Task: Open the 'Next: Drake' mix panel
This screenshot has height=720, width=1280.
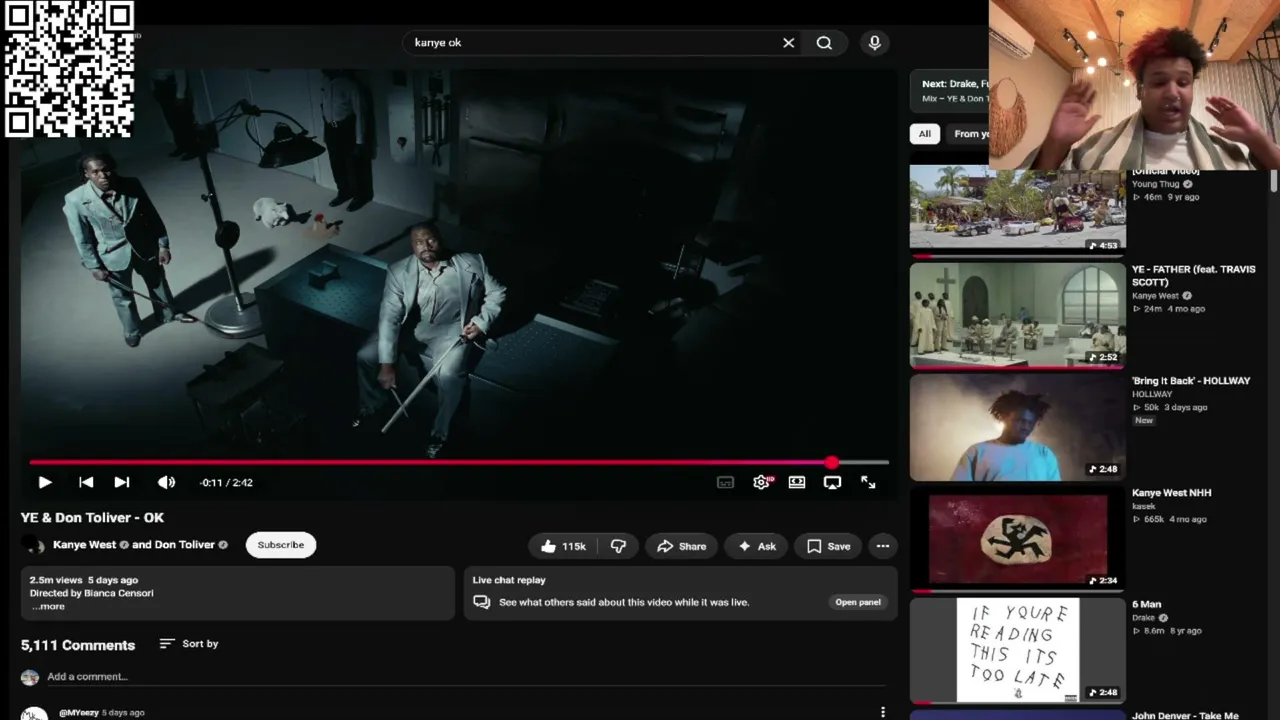Action: click(x=950, y=91)
